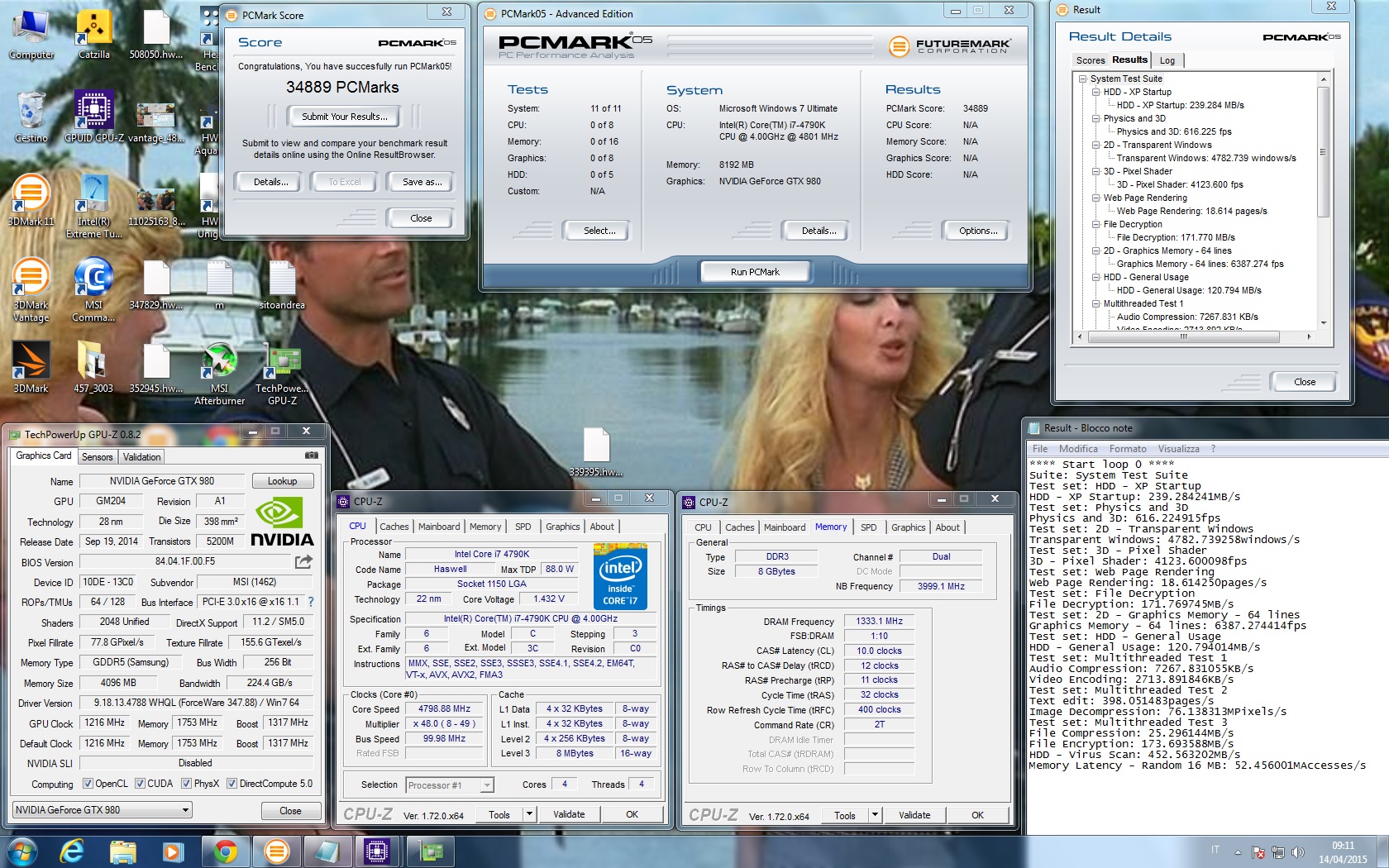Image resolution: width=1389 pixels, height=868 pixels.
Task: Open the SPD tab in right CPU-Z window
Action: click(x=868, y=527)
